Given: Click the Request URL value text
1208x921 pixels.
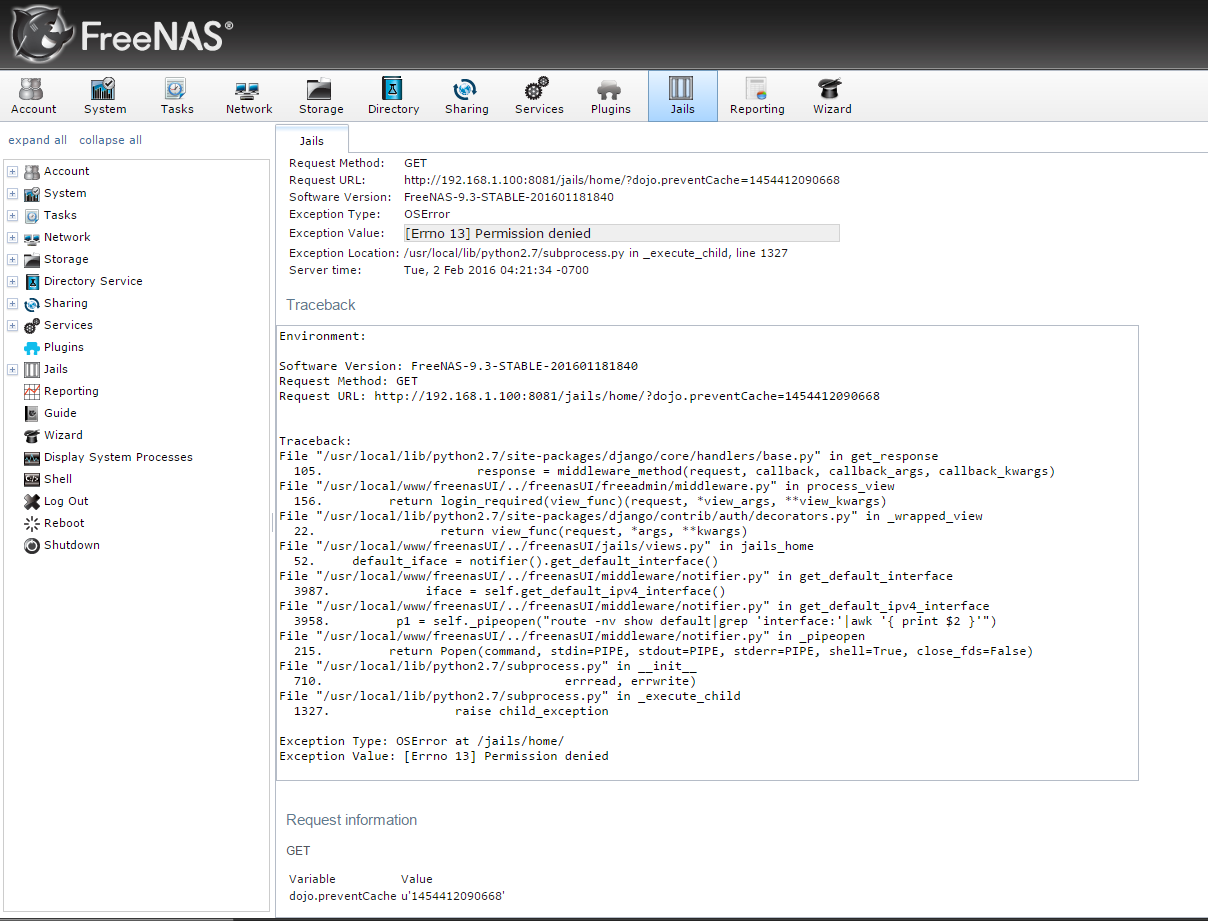Looking at the screenshot, I should point(622,180).
